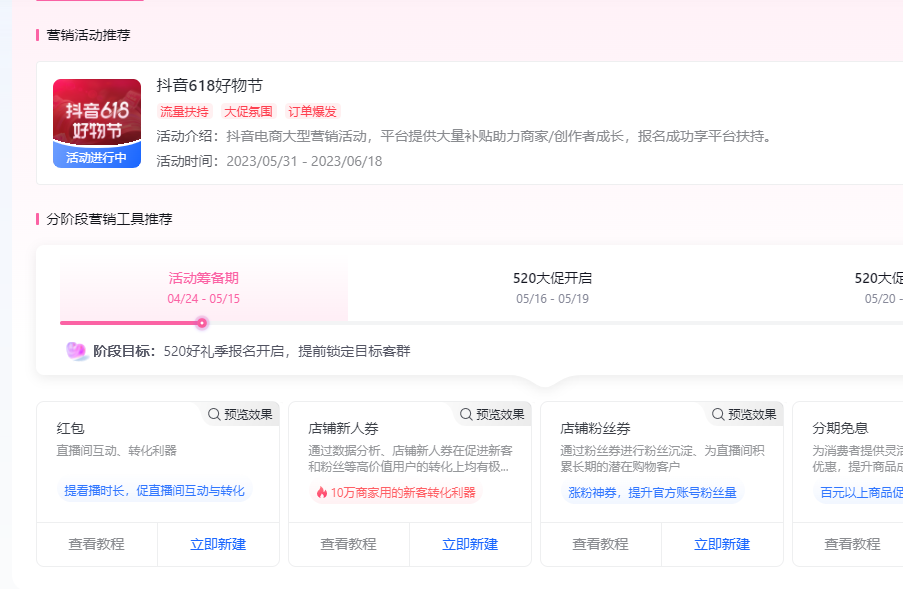Screen dimensions: 903x589
Task: Click magnifier icon on 店铺粉丝券 card
Action: pyautogui.click(x=718, y=415)
